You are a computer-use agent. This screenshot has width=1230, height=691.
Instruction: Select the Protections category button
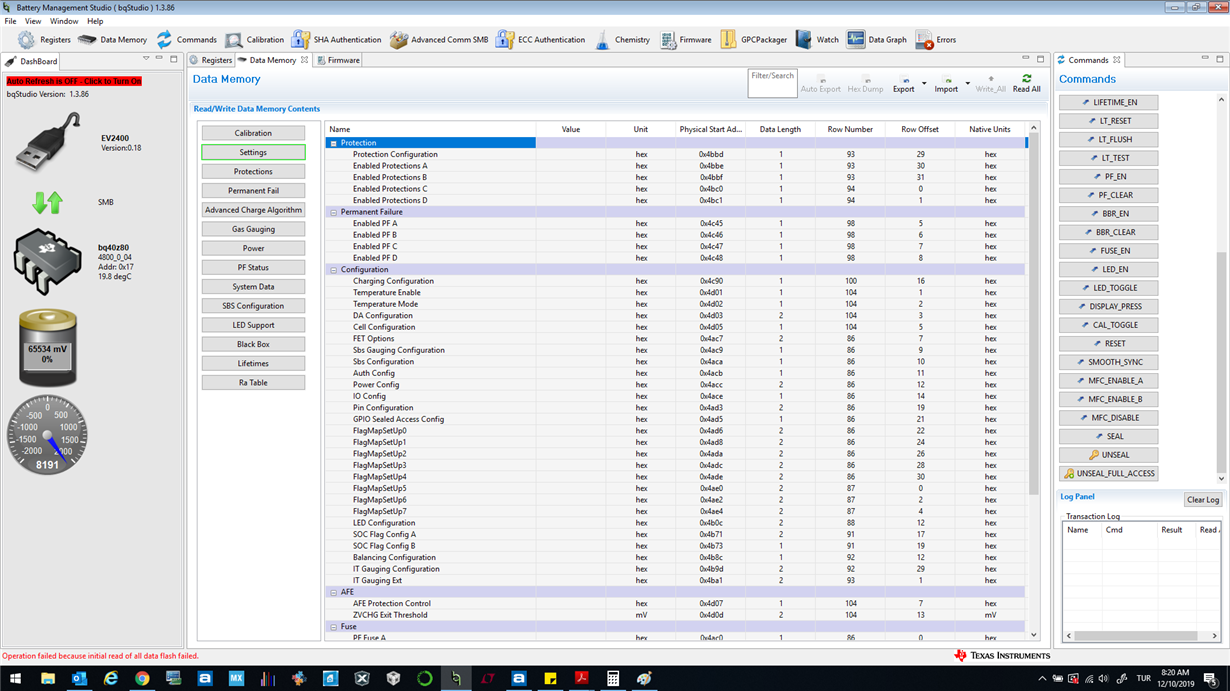pyautogui.click(x=253, y=172)
